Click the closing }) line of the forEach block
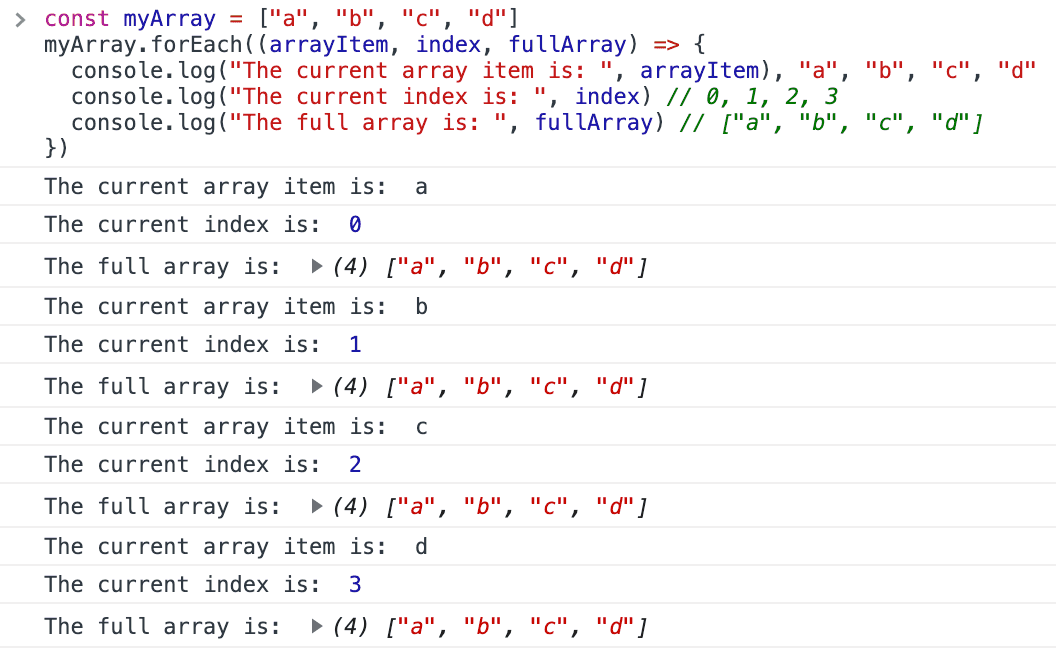Viewport: 1056px width, 650px height. click(55, 148)
